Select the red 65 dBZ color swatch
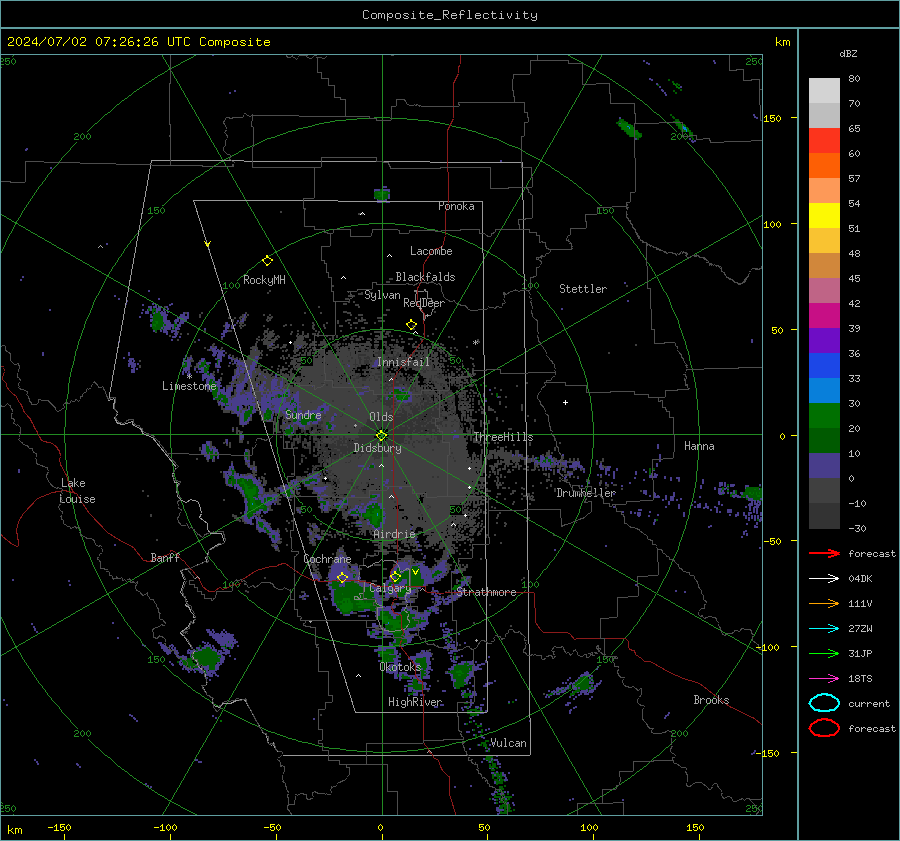 (824, 140)
